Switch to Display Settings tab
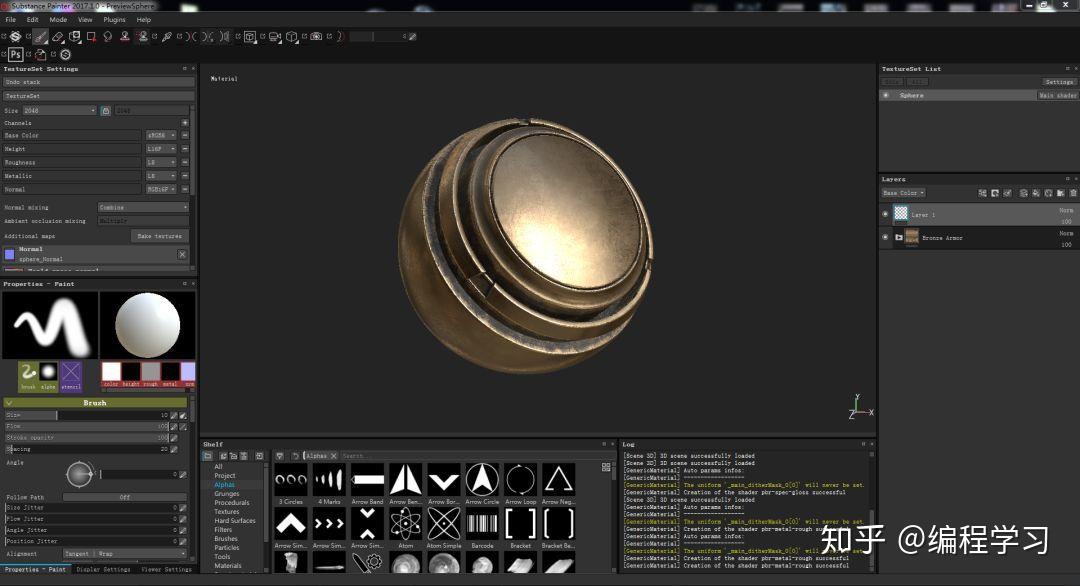1080x586 pixels. (x=103, y=569)
